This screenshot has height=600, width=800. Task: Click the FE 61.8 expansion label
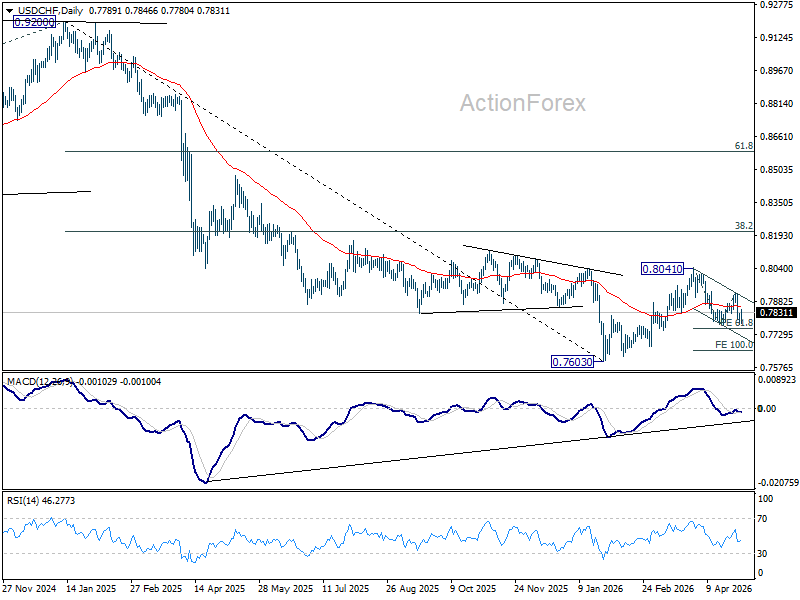(737, 323)
